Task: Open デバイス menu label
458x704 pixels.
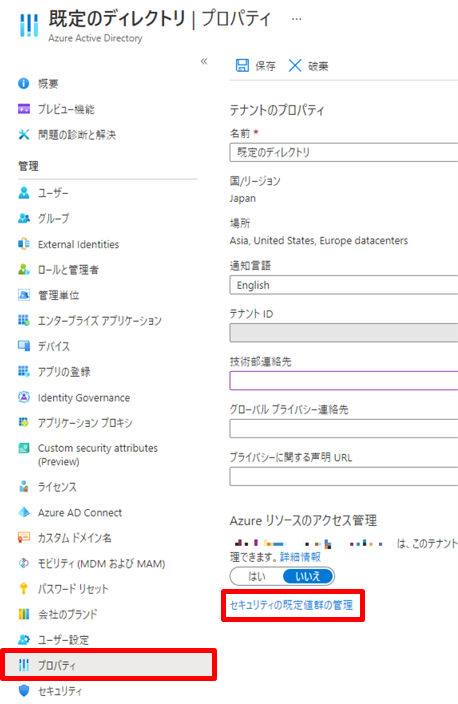Action: (54, 346)
